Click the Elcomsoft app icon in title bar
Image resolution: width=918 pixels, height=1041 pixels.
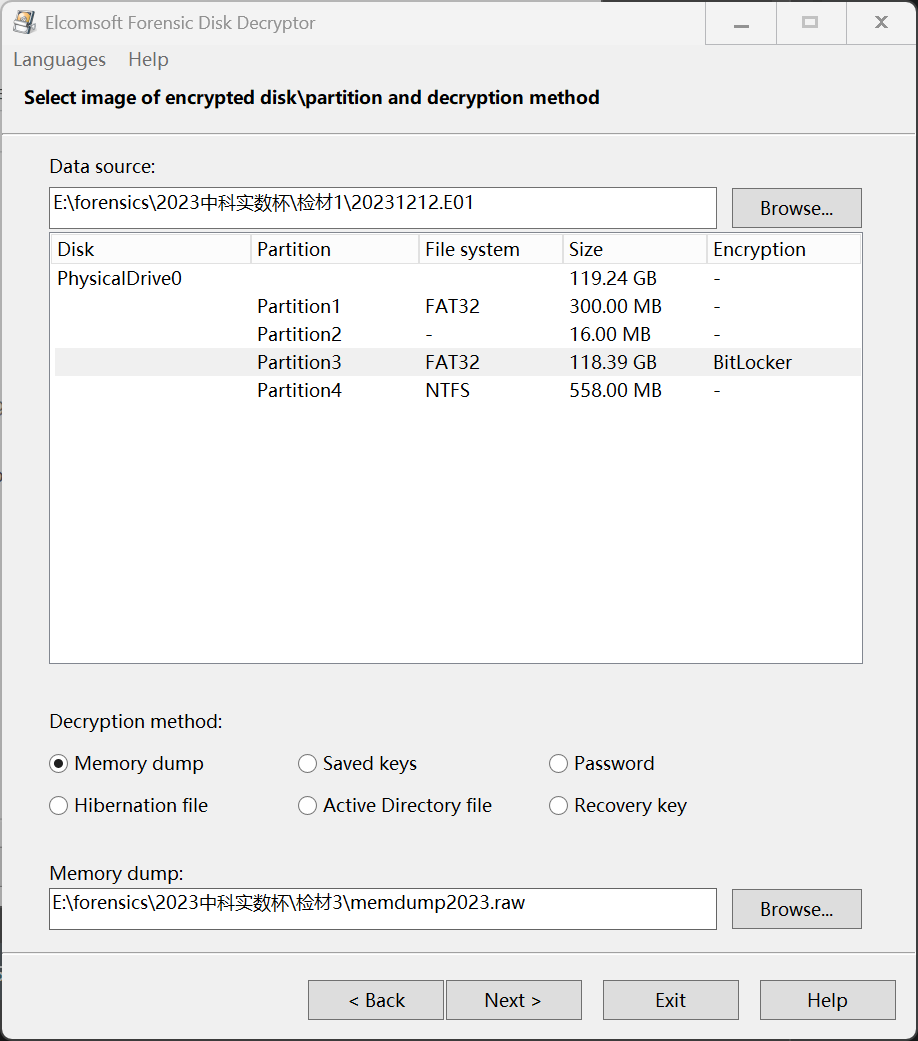point(24,22)
